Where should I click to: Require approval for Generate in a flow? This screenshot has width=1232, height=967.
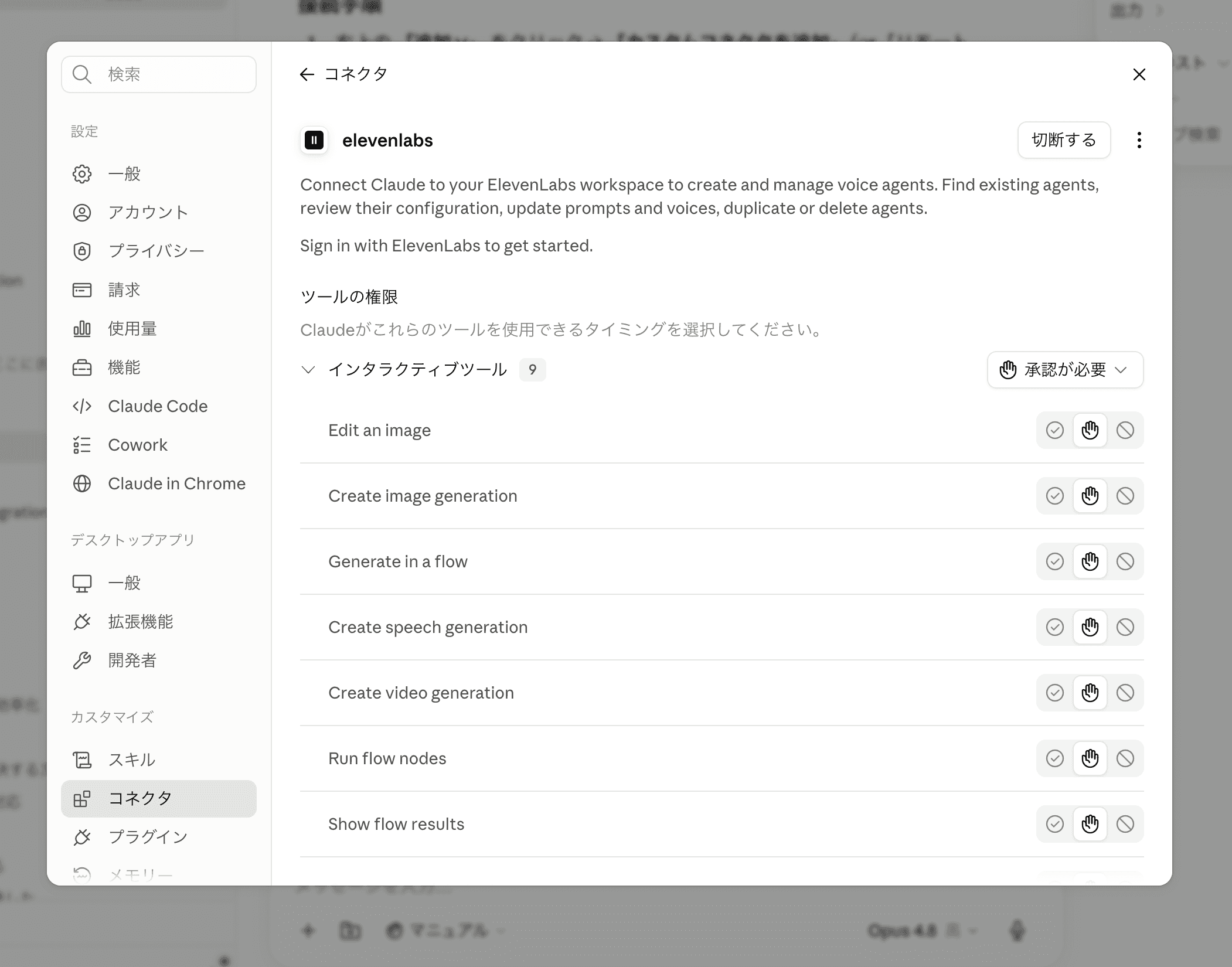(x=1090, y=562)
